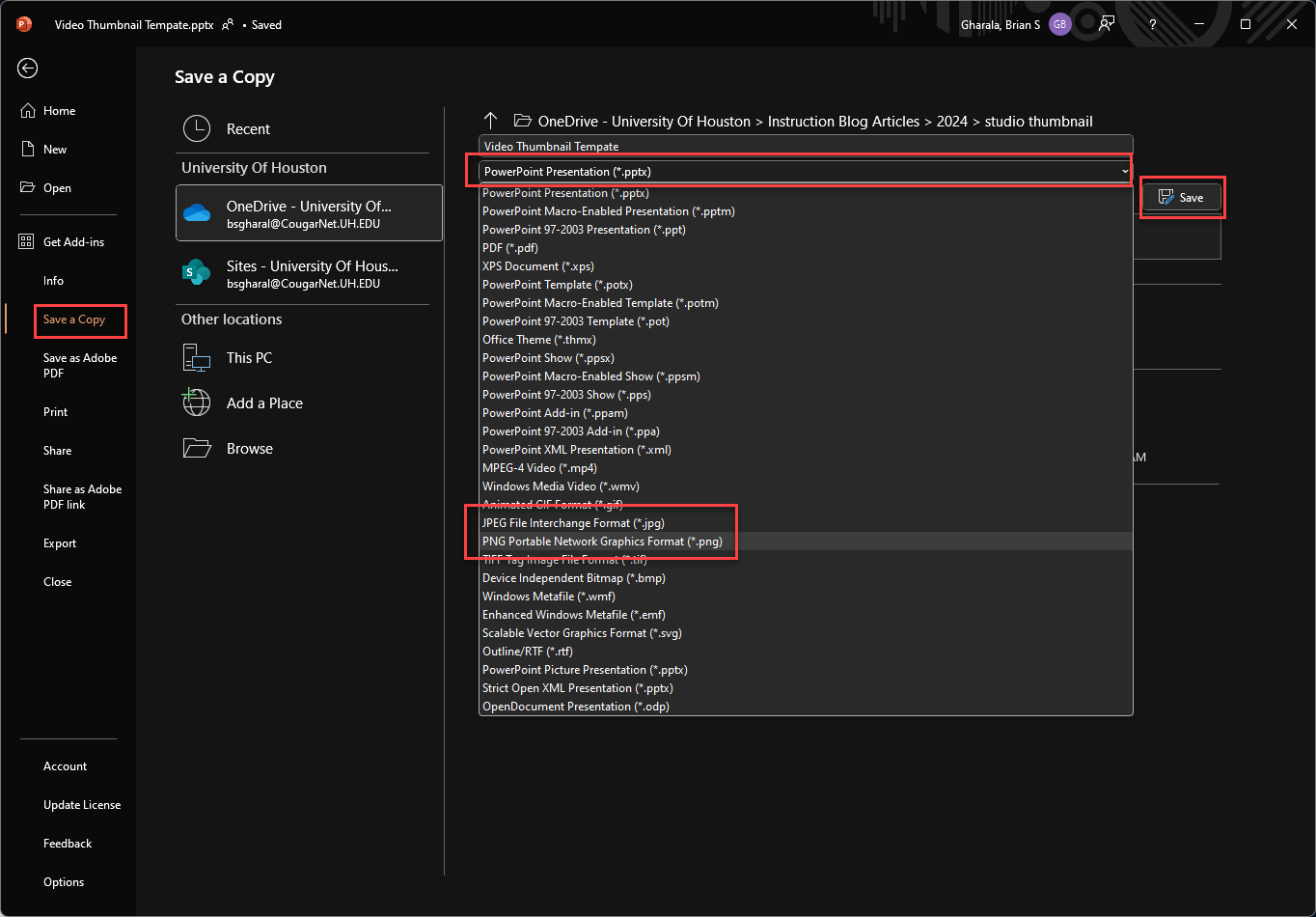Click the PowerPoint logo in title bar
Screen dimensions: 1316x917
point(24,24)
